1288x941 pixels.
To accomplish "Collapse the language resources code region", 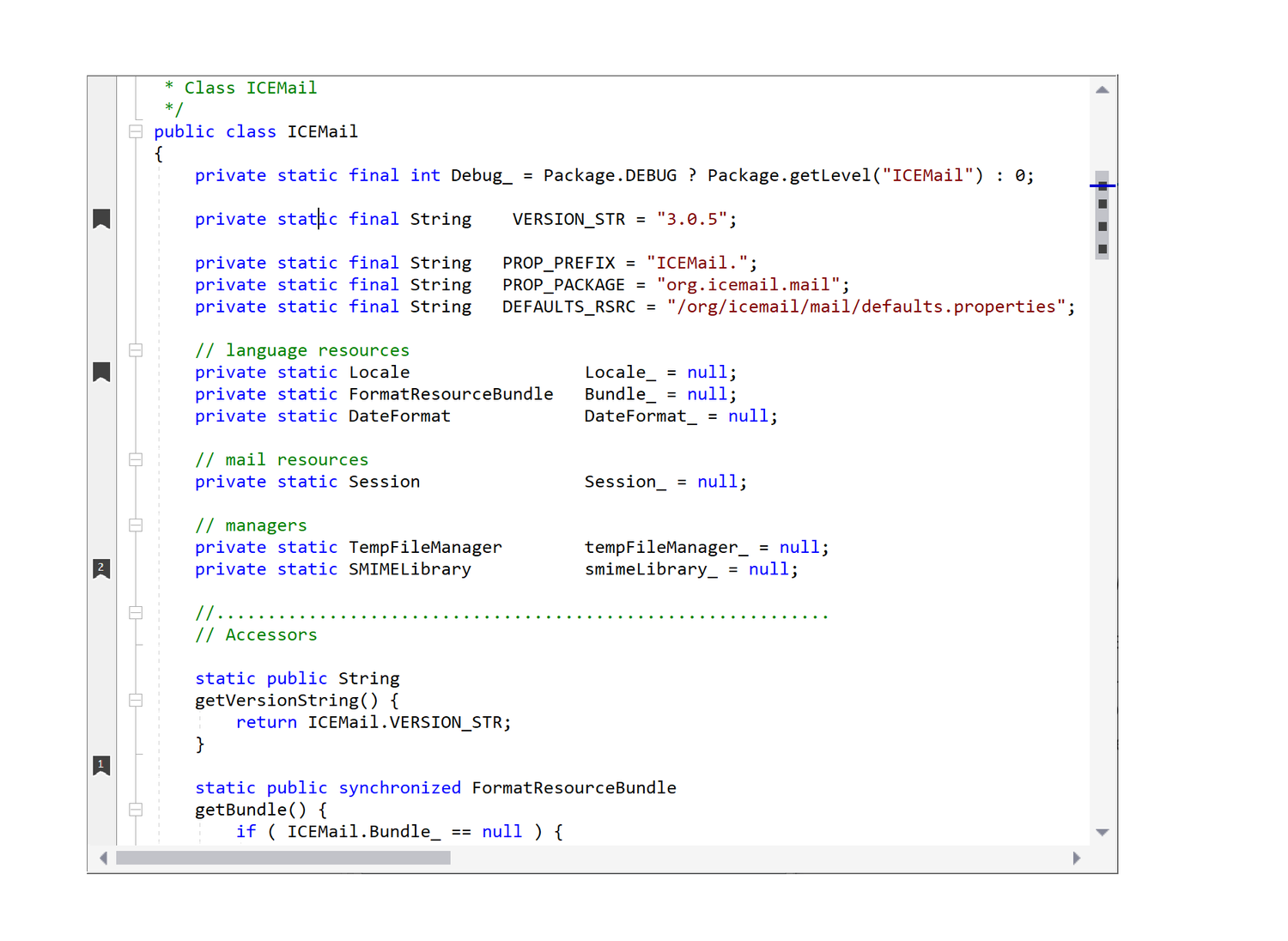I will [136, 349].
